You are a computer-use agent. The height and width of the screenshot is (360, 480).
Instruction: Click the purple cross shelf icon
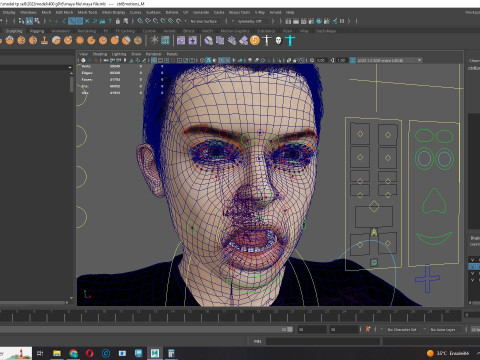193,41
